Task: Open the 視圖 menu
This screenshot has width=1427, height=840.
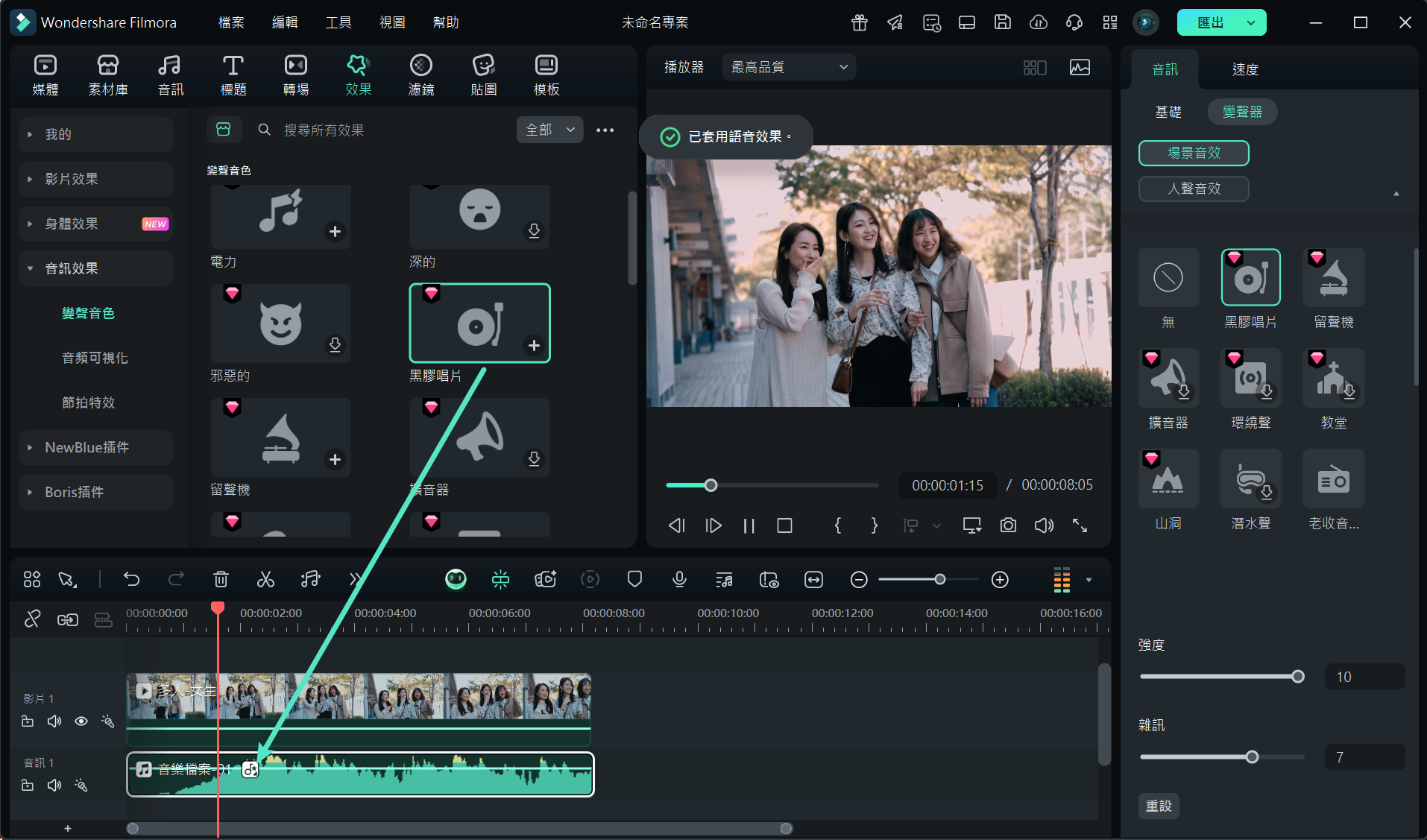Action: (392, 22)
